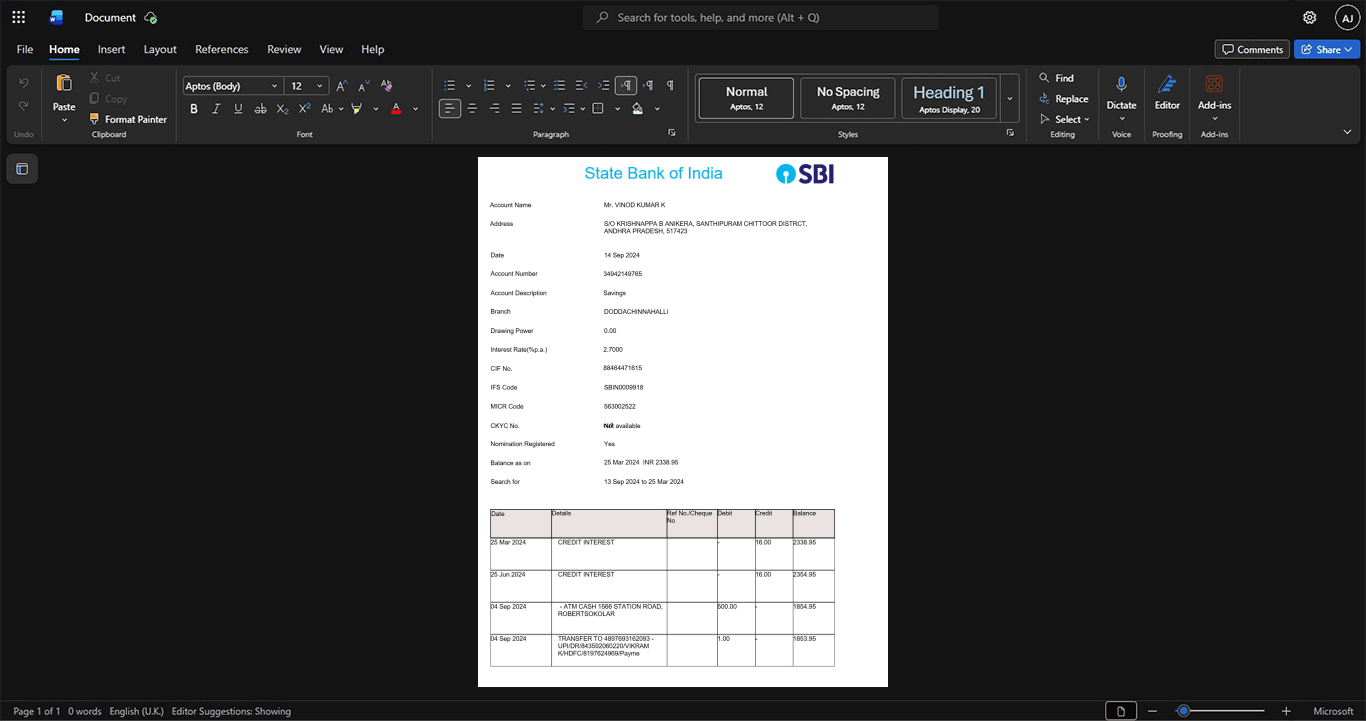Click the checklist icon
This screenshot has height=721, width=1366.
coord(559,86)
